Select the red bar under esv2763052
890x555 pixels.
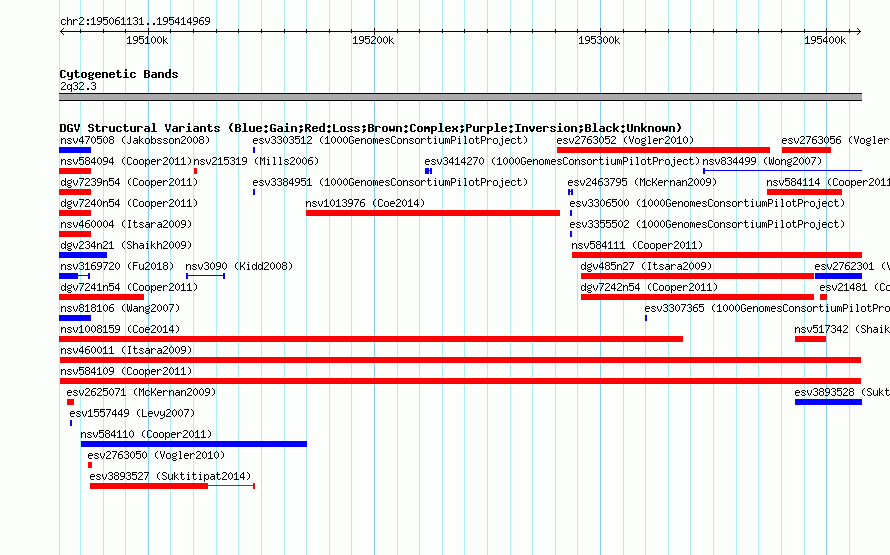(x=663, y=150)
